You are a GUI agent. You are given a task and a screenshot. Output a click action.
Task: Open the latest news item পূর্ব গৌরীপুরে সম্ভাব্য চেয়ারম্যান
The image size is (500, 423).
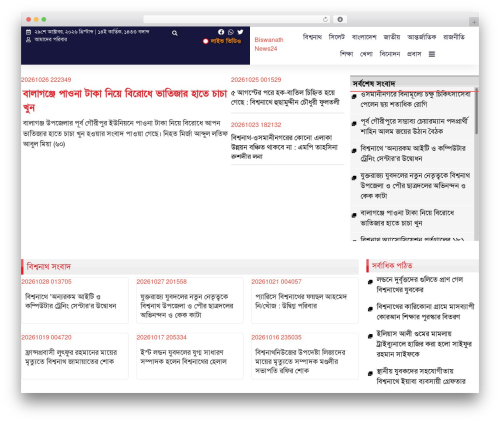tap(414, 126)
